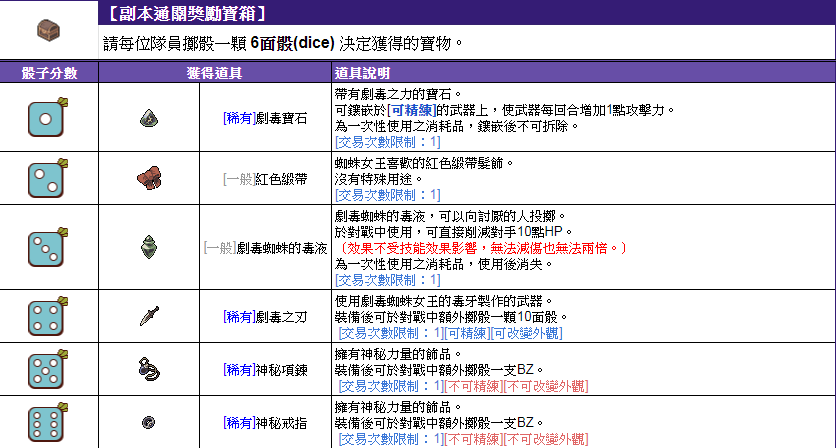Click the dice face showing four
This screenshot has height=448, width=836.
48,317
